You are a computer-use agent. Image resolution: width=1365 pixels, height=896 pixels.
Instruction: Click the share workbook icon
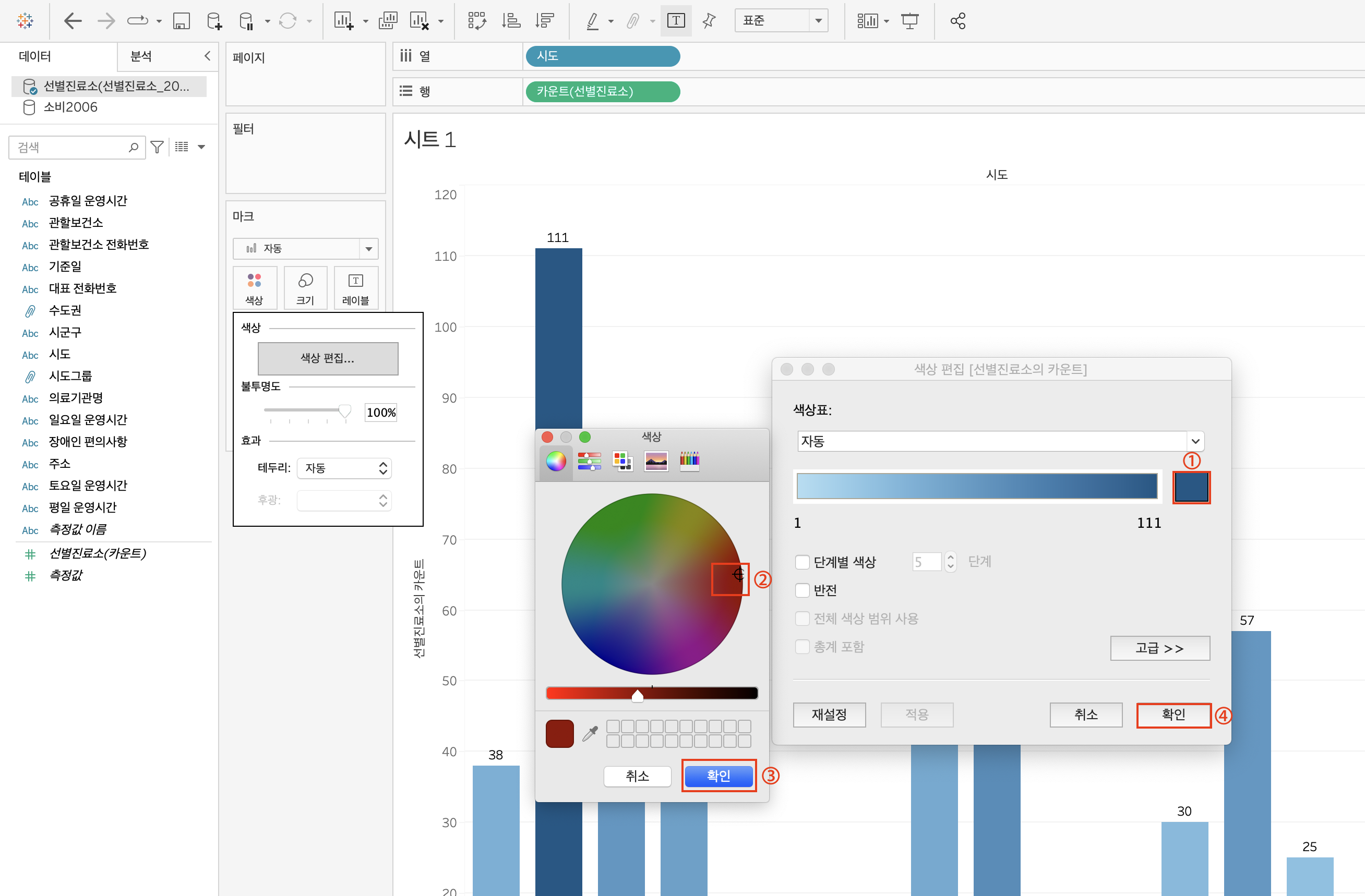[957, 21]
